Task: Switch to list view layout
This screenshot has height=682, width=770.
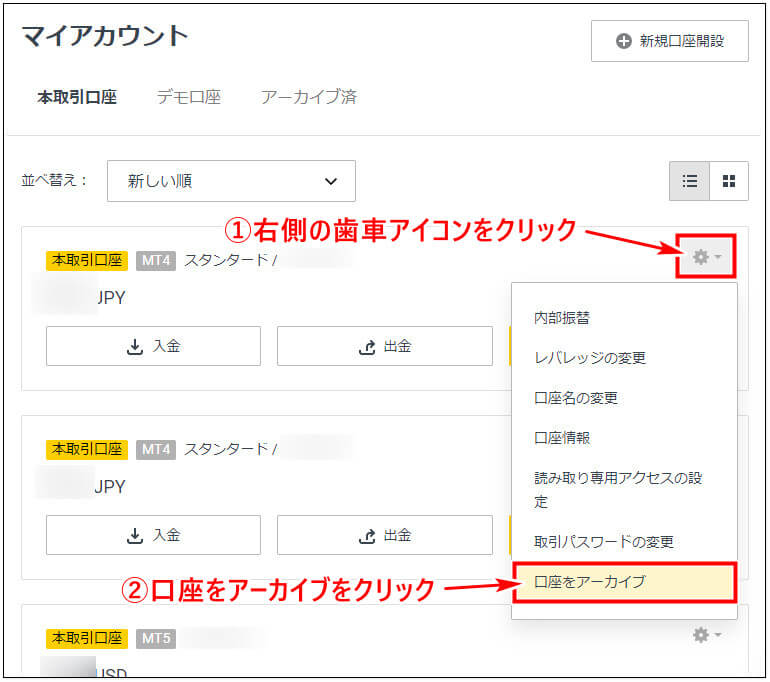Action: pyautogui.click(x=689, y=181)
